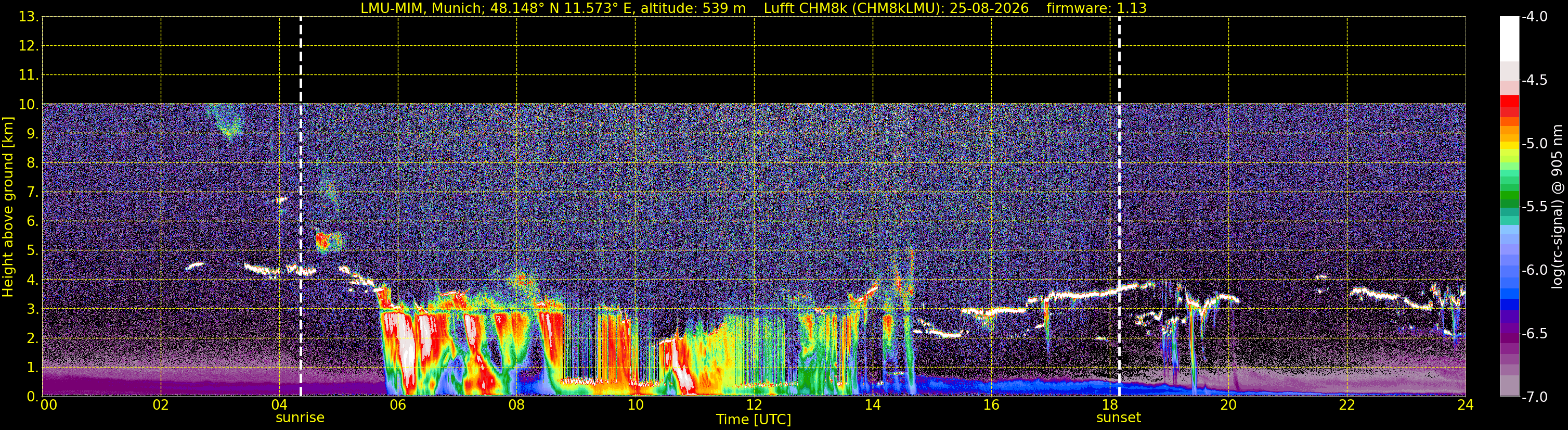Click the Height above ground axis label
Screen dimensions: 1568x430
click(8, 207)
